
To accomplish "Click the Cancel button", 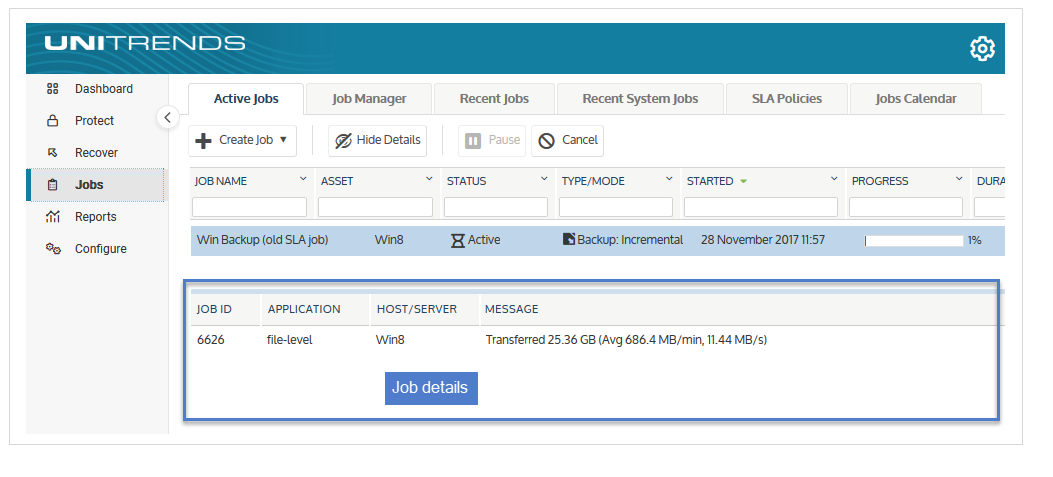I will click(x=567, y=140).
